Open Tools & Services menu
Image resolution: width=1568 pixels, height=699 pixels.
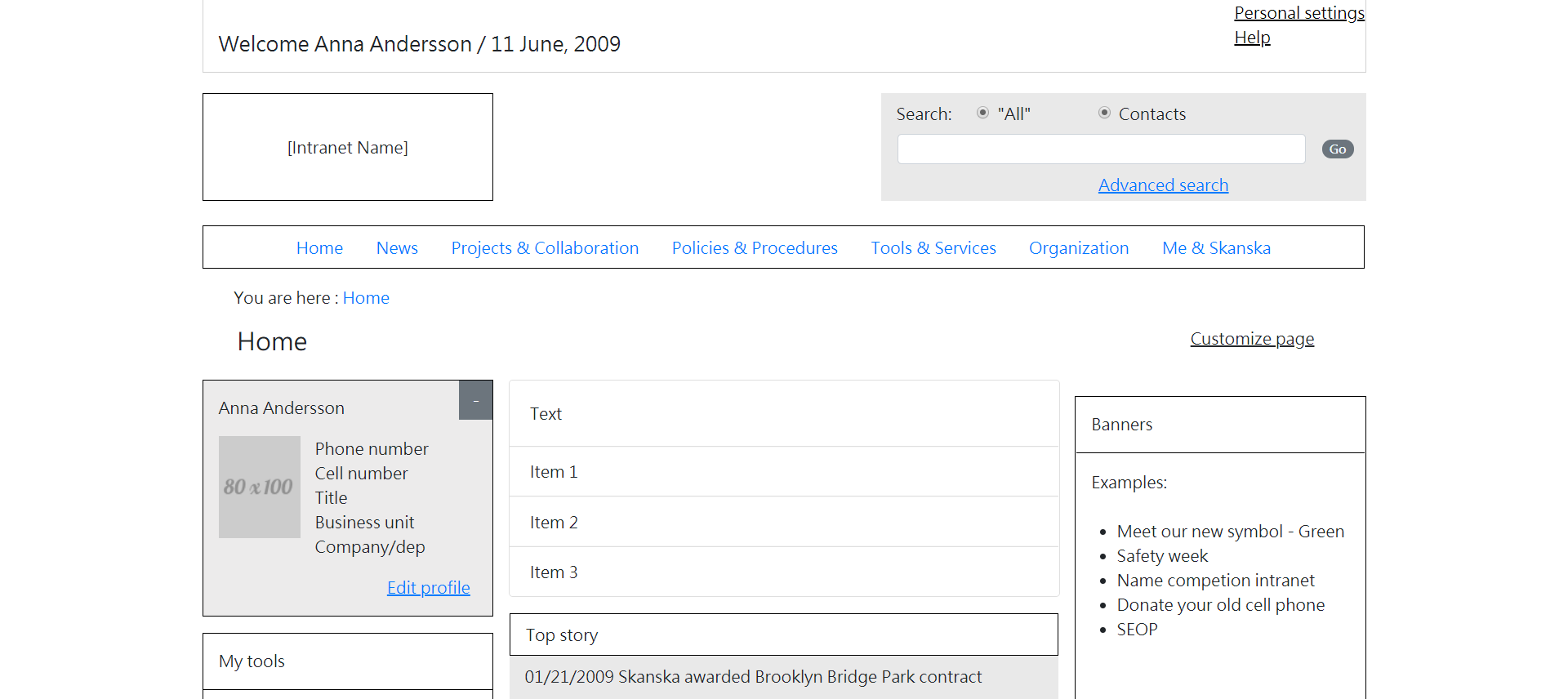click(x=933, y=248)
